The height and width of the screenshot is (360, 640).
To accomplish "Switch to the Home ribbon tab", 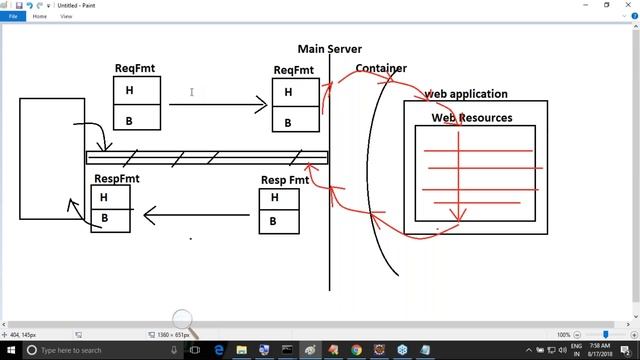I will [x=40, y=16].
